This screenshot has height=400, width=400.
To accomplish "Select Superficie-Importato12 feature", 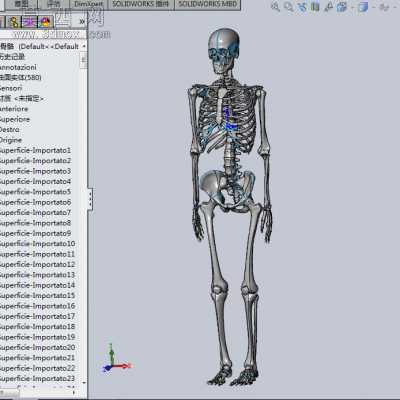I will pos(37,264).
